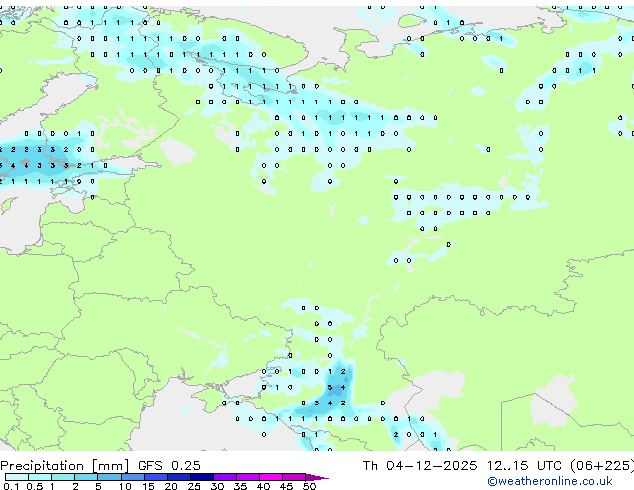Click the 'GFS 0.25' model label
Image resolution: width=634 pixels, height=490 pixels.
(169, 466)
